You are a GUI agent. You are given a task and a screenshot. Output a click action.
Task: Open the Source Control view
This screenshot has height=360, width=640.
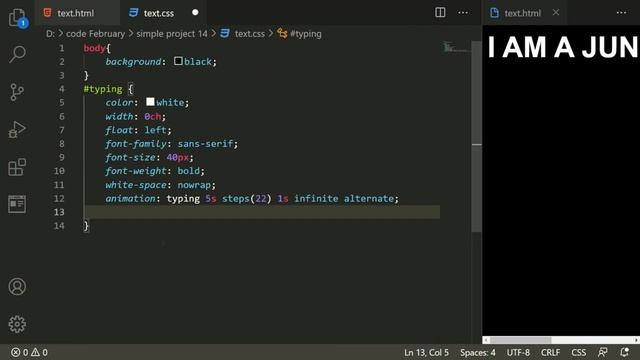[17, 92]
